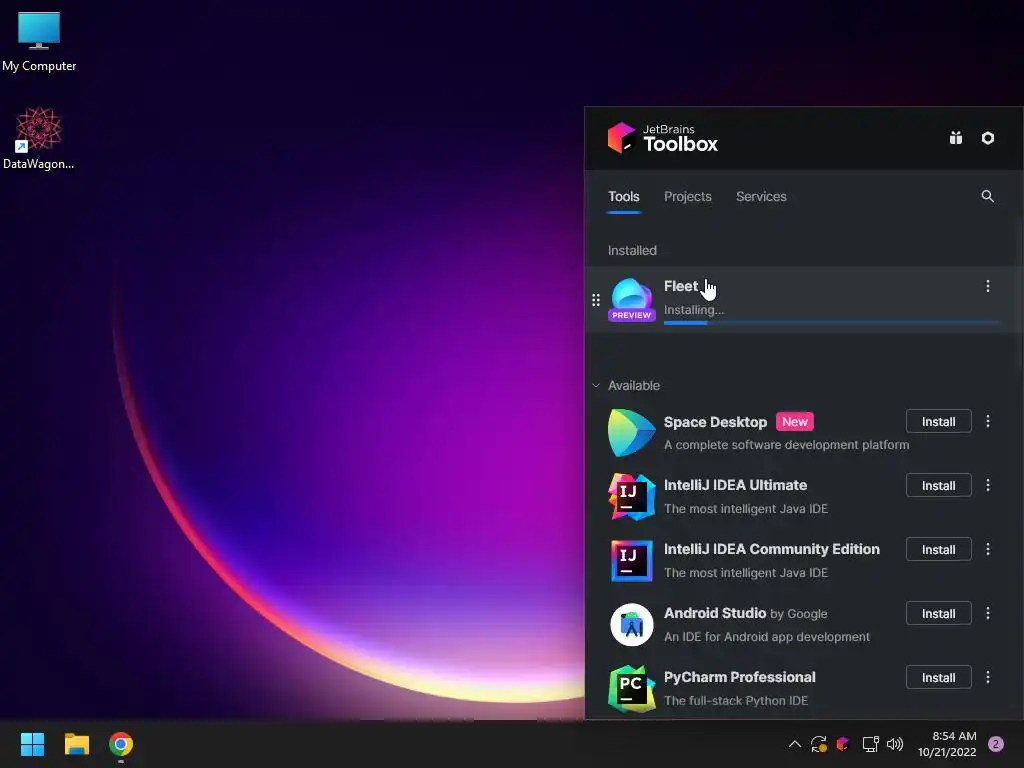The width and height of the screenshot is (1024, 768).
Task: Open Google Chrome from the taskbar
Action: pos(121,744)
